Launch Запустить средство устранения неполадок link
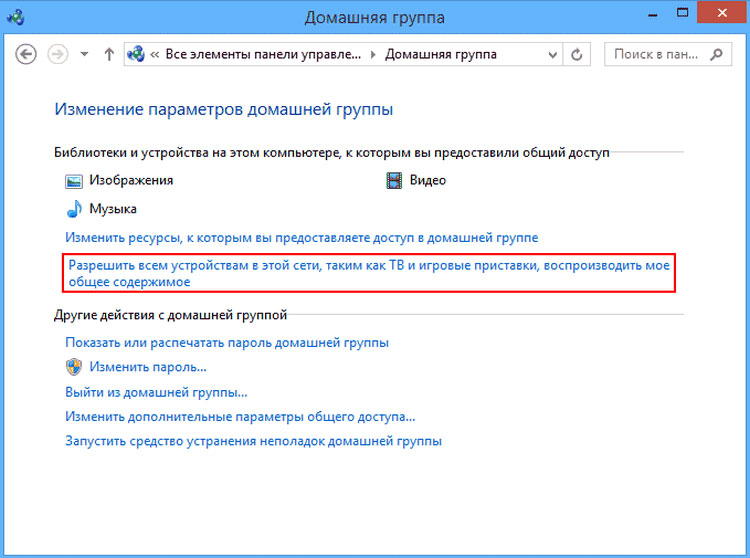Image resolution: width=750 pixels, height=558 pixels. (253, 441)
